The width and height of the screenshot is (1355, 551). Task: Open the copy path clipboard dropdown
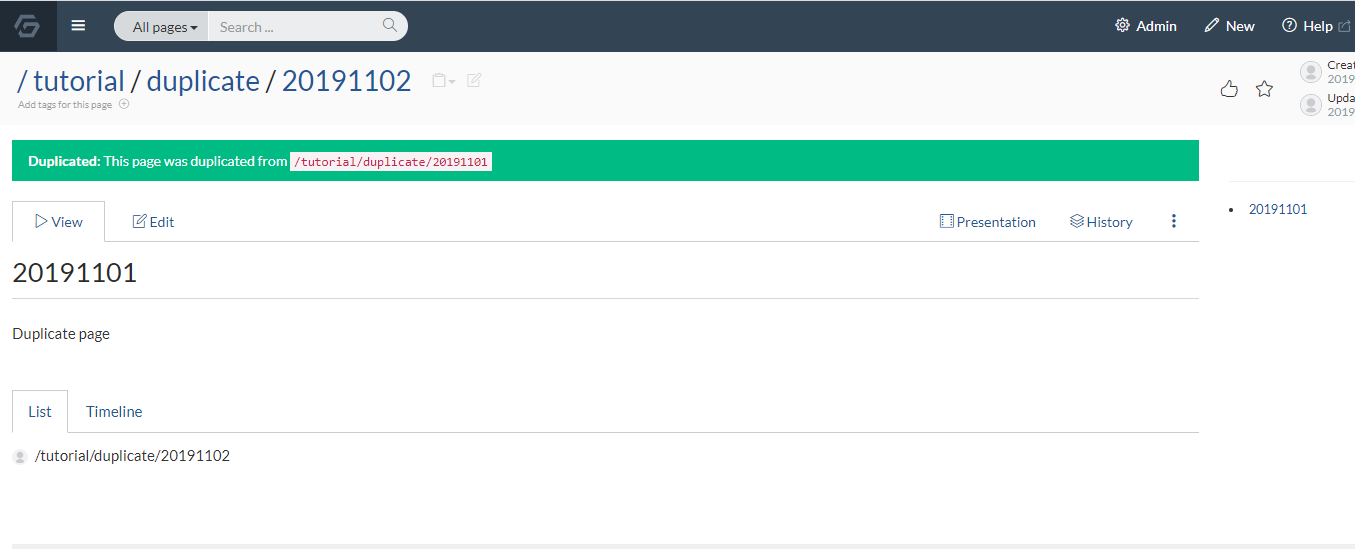click(x=443, y=81)
